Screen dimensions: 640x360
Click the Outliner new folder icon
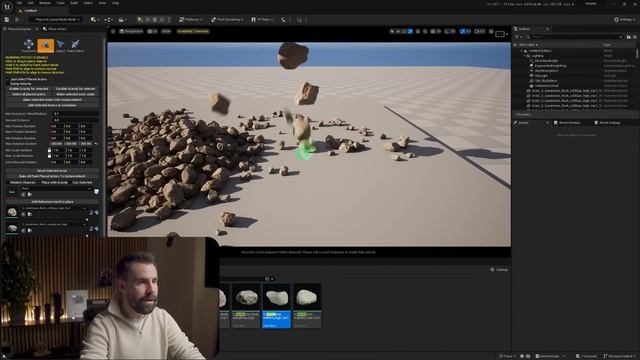[x=629, y=37]
